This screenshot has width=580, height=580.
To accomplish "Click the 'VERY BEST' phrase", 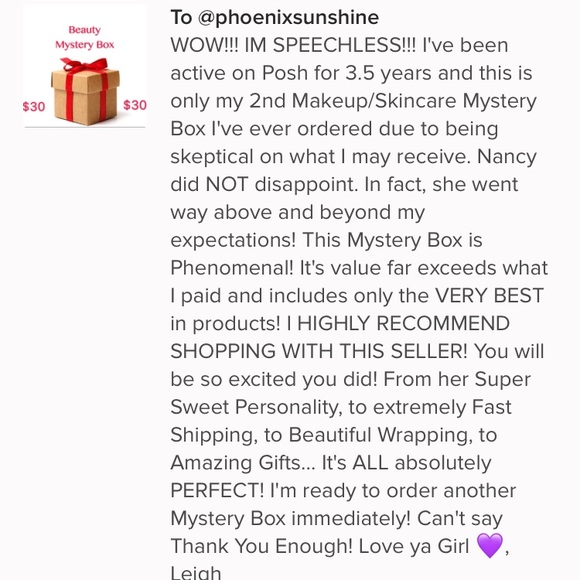I will (489, 296).
